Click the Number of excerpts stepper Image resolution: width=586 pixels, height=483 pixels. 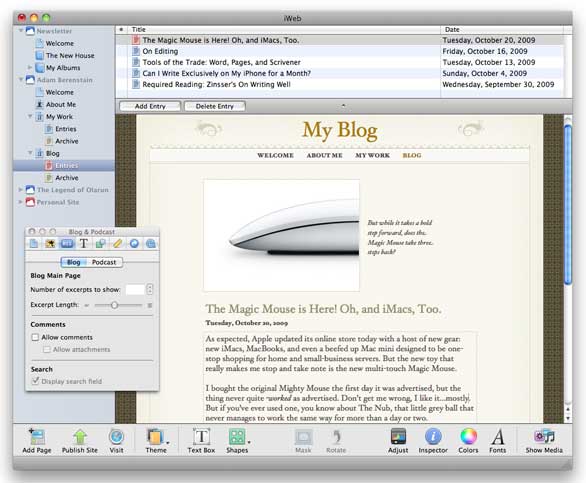point(150,289)
